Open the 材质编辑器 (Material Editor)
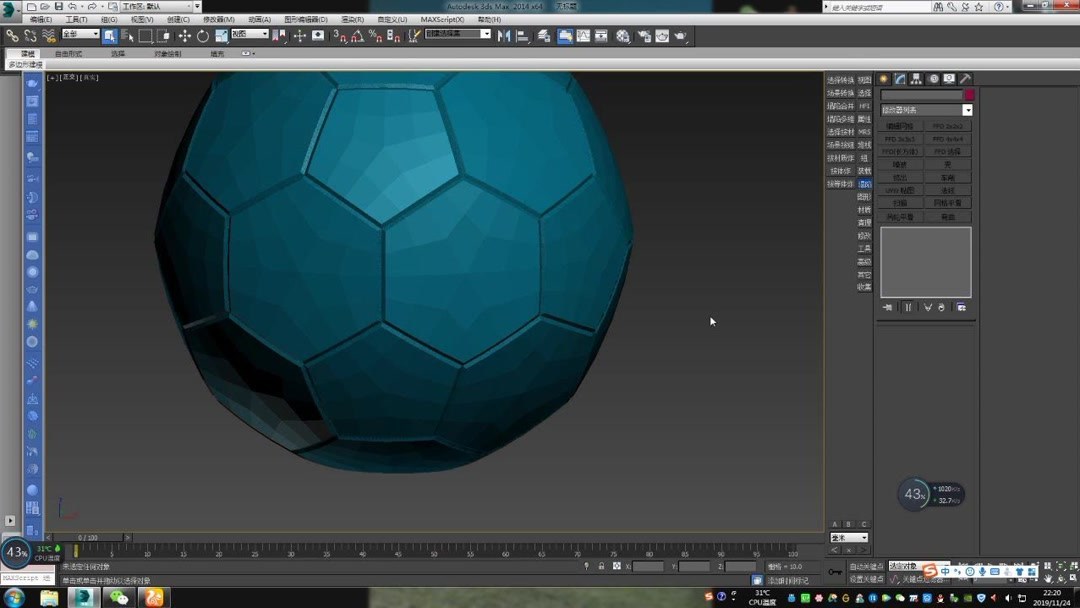The width and height of the screenshot is (1080, 608). pos(622,36)
